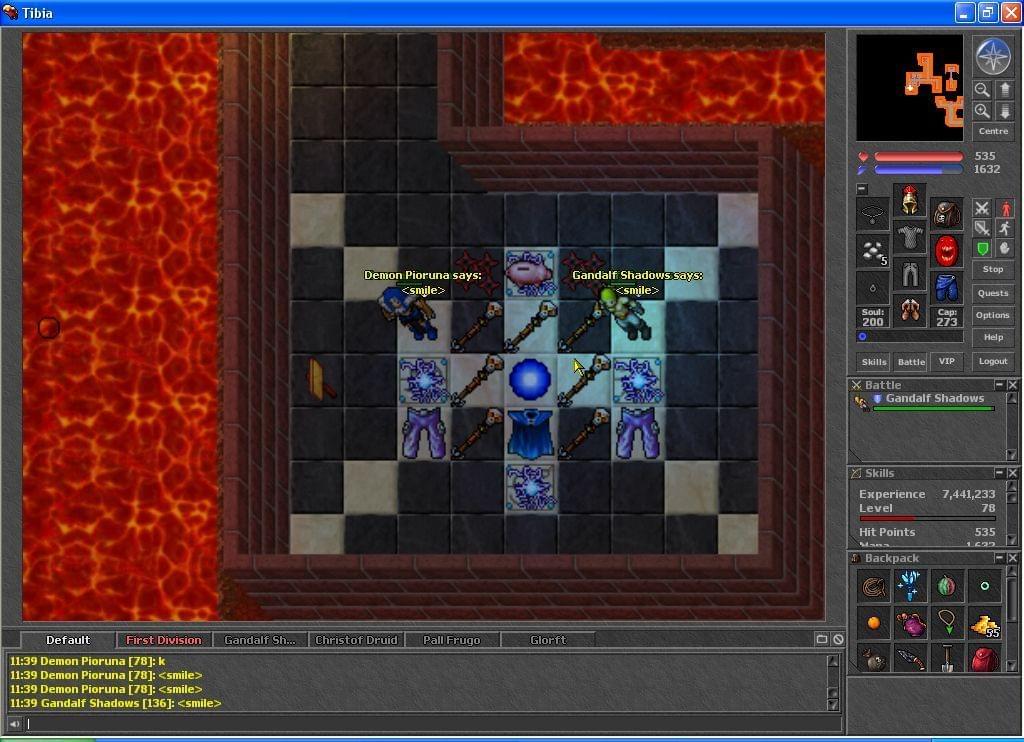This screenshot has width=1024, height=742.
Task: Select the green-gem amulet in backpack
Action: [946, 623]
